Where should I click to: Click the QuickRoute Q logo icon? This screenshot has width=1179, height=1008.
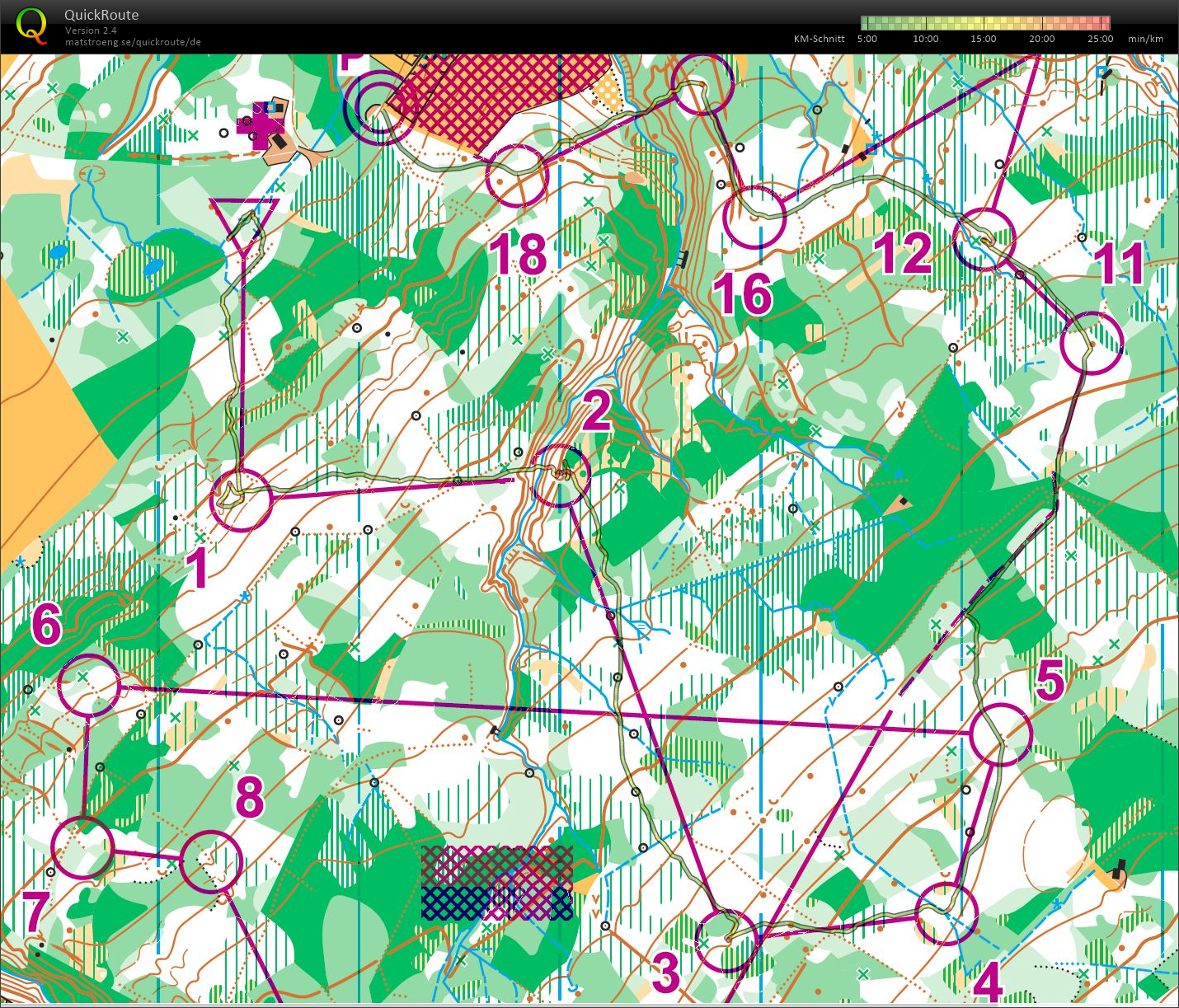(31, 25)
